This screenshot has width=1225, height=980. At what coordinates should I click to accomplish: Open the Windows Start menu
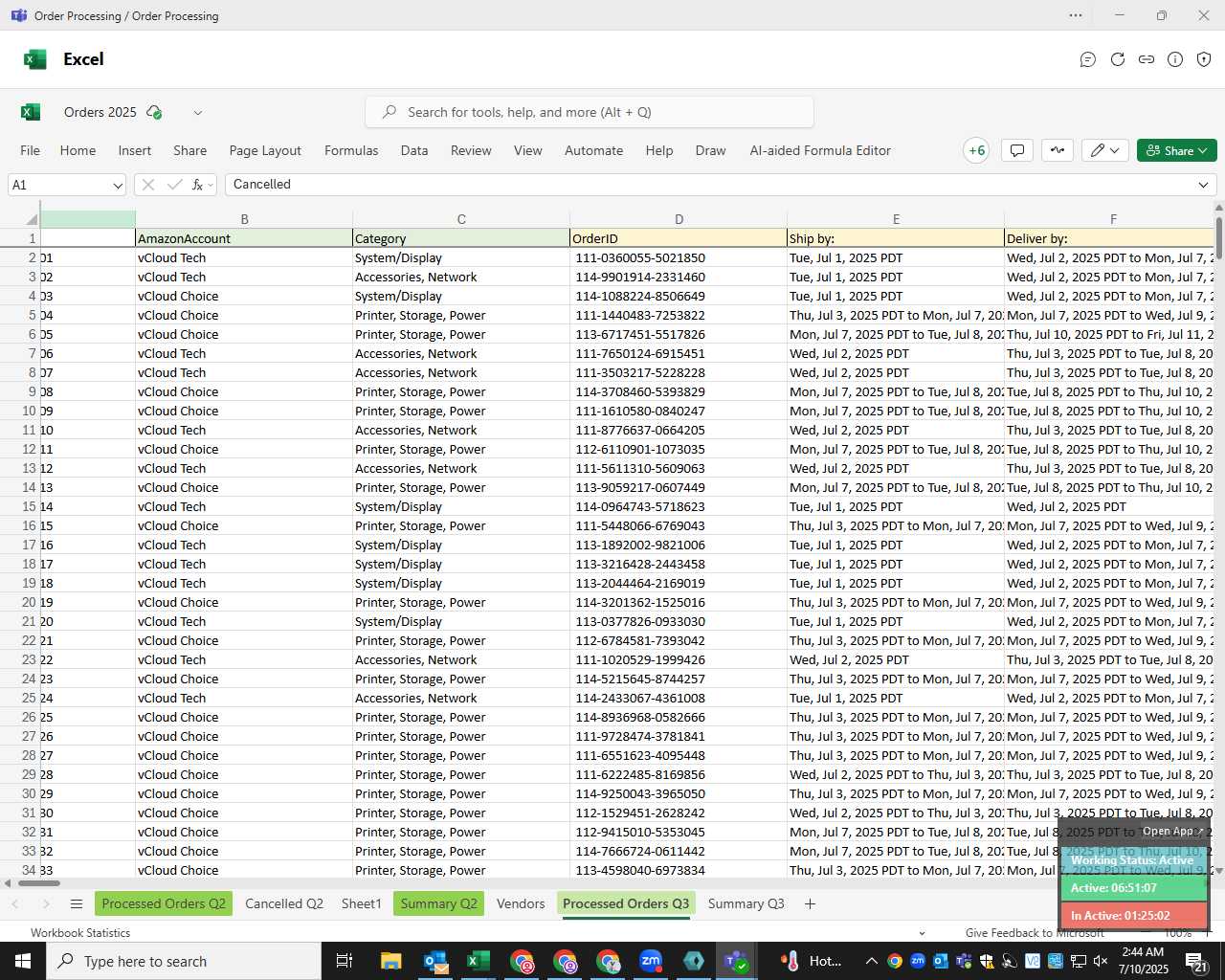coord(23,961)
